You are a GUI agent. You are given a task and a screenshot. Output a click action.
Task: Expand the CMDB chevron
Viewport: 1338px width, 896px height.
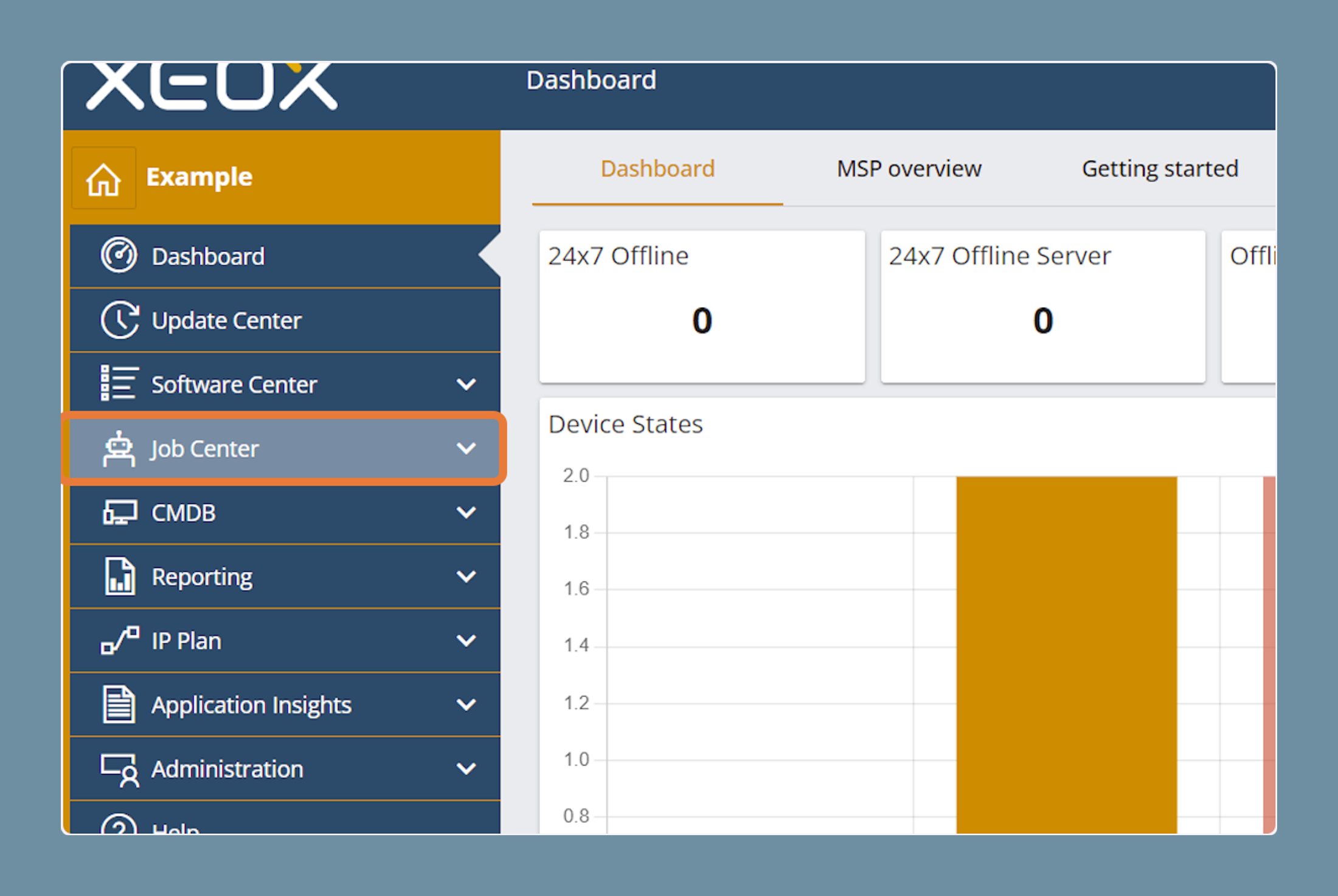click(x=466, y=512)
